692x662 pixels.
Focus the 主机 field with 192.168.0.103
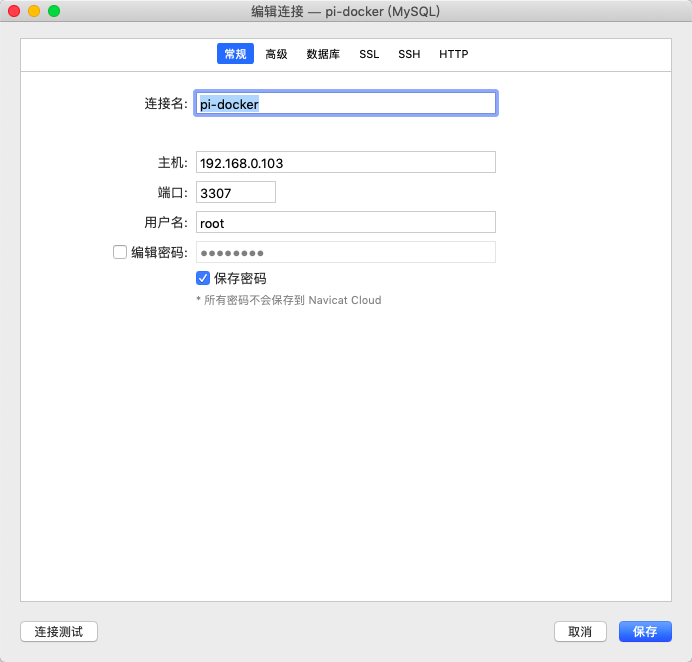[x=345, y=162]
